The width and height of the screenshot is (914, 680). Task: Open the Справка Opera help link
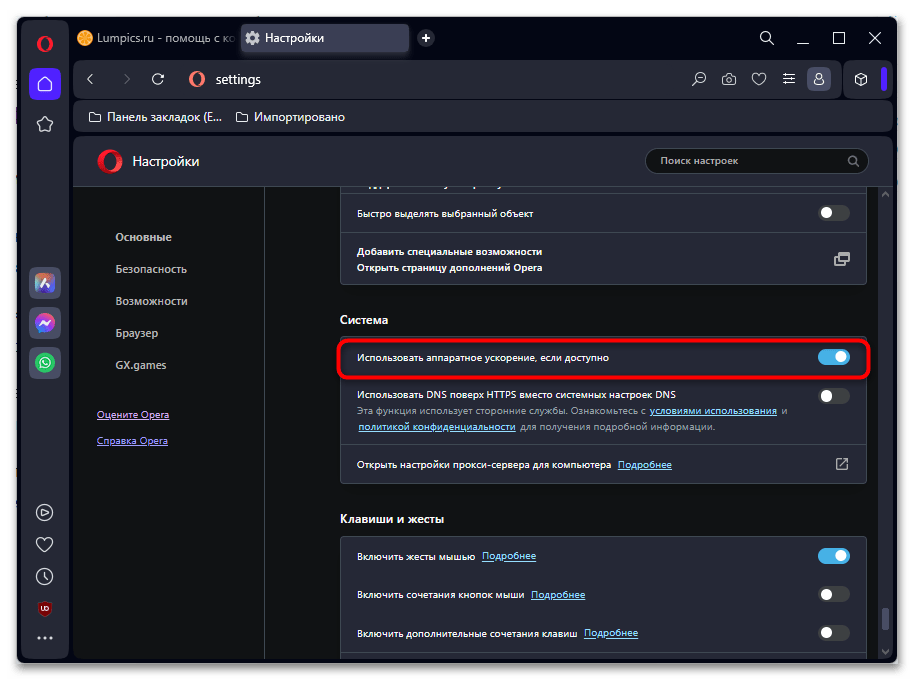[x=132, y=441]
